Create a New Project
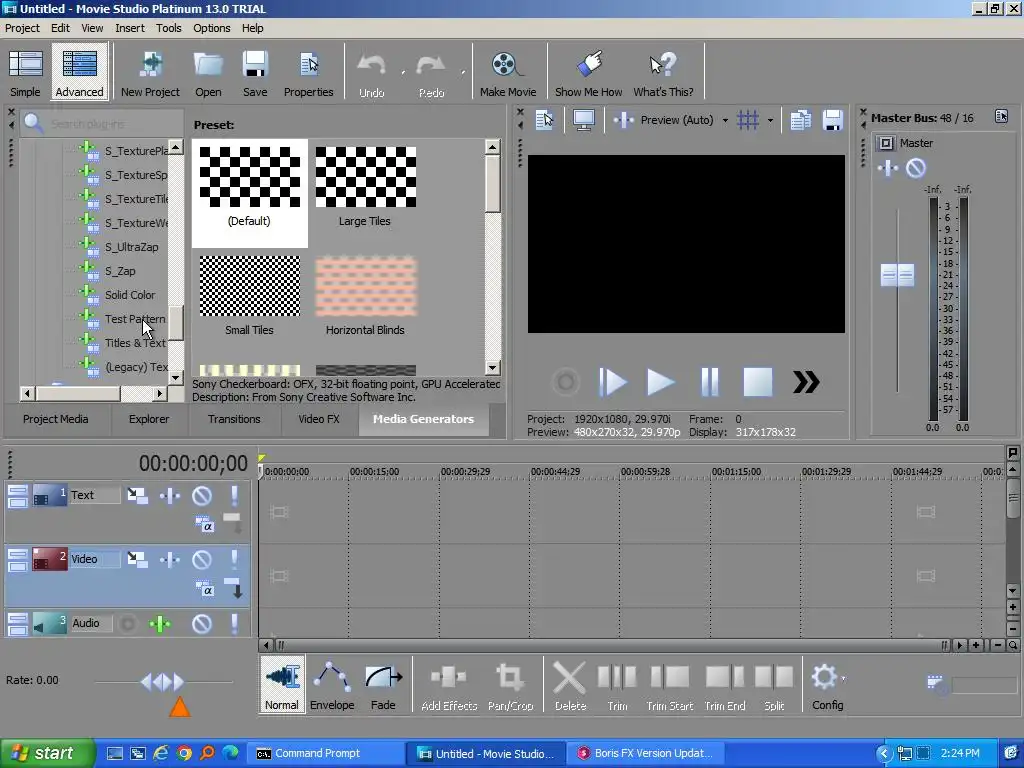The image size is (1024, 768). pyautogui.click(x=150, y=72)
